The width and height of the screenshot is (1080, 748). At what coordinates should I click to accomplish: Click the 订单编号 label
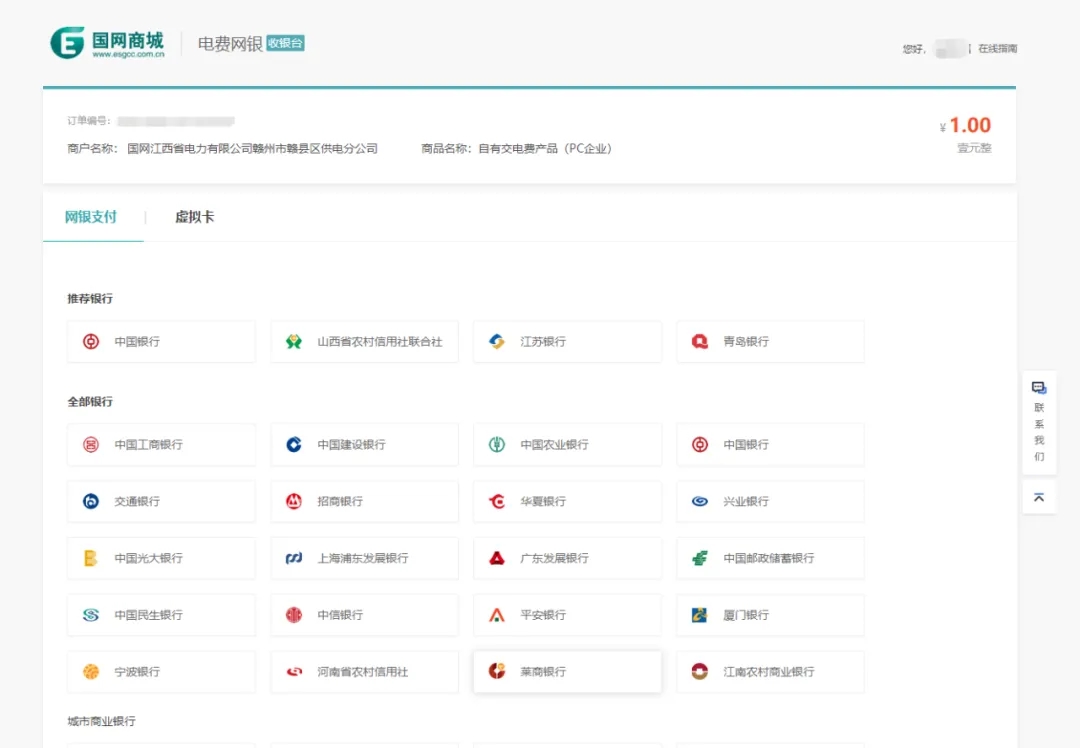coord(89,121)
